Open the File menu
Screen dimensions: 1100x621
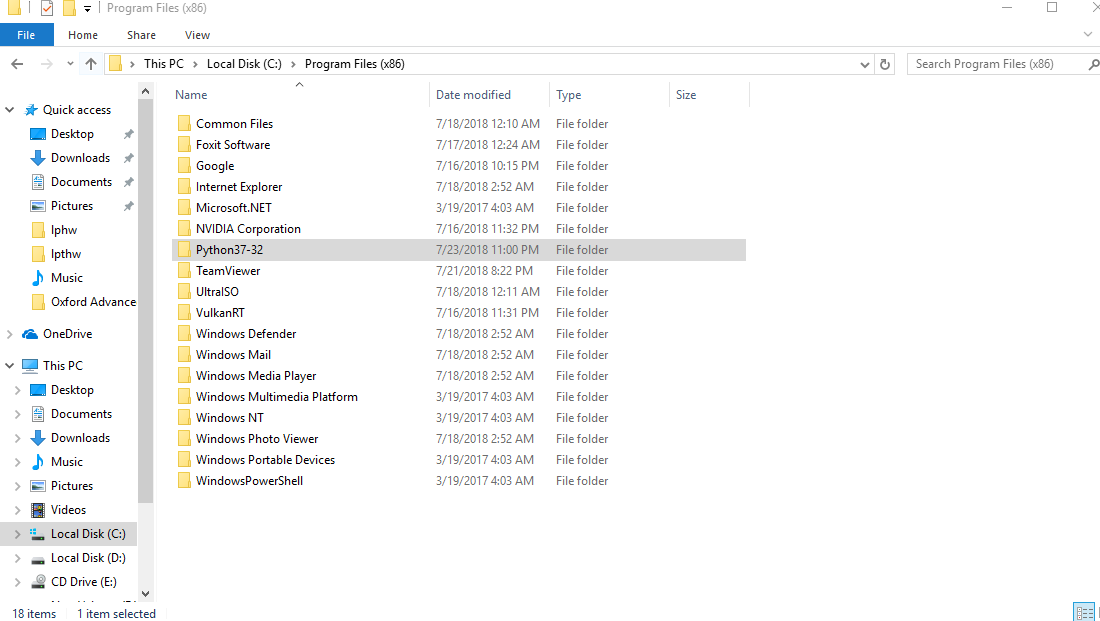click(26, 35)
